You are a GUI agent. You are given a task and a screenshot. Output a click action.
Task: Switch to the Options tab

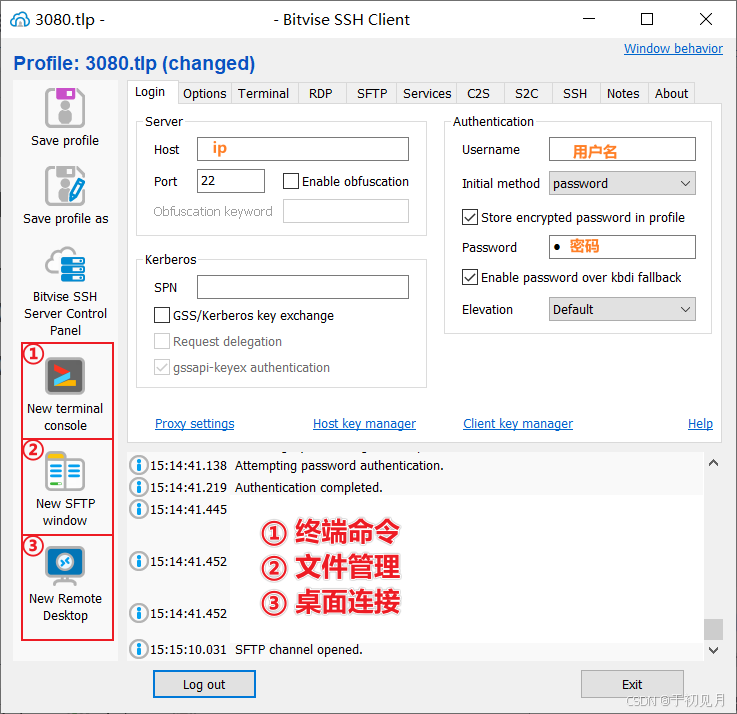coord(204,94)
